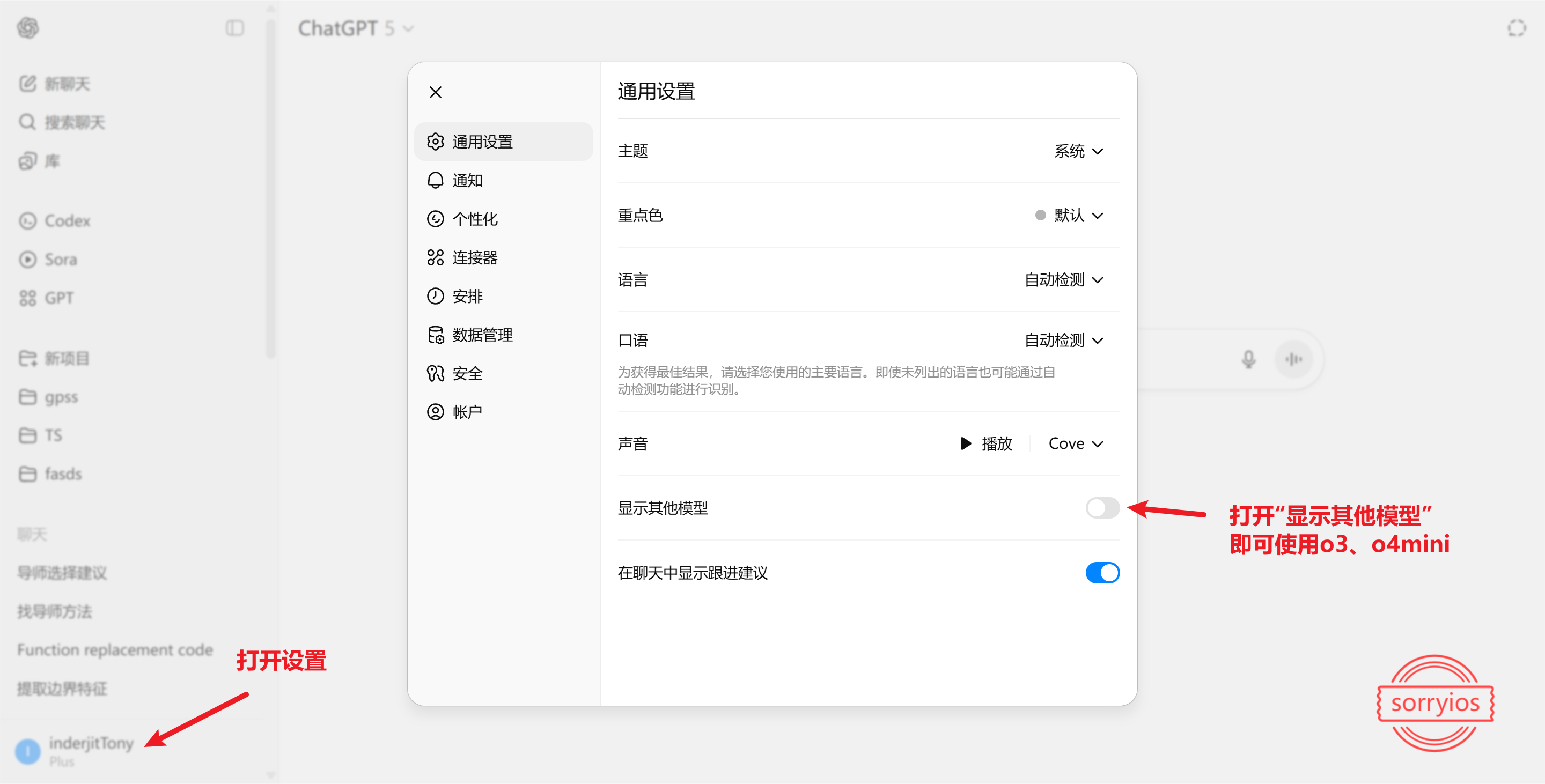
Task: Switch to the 安排 tab
Action: [503, 296]
